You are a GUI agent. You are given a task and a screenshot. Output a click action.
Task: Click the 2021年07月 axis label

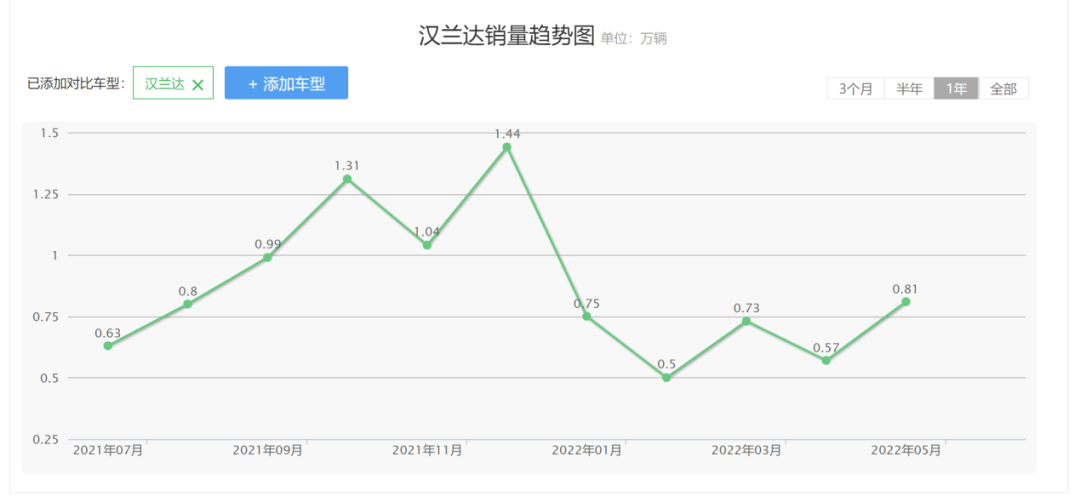(108, 450)
